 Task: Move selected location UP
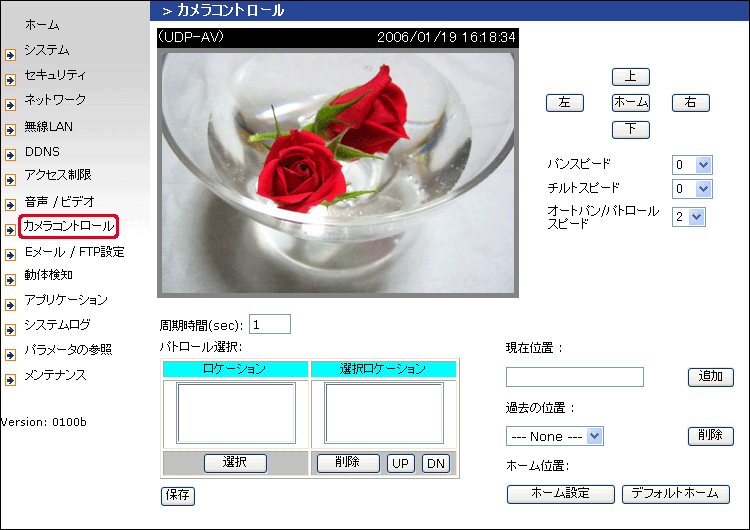400,463
